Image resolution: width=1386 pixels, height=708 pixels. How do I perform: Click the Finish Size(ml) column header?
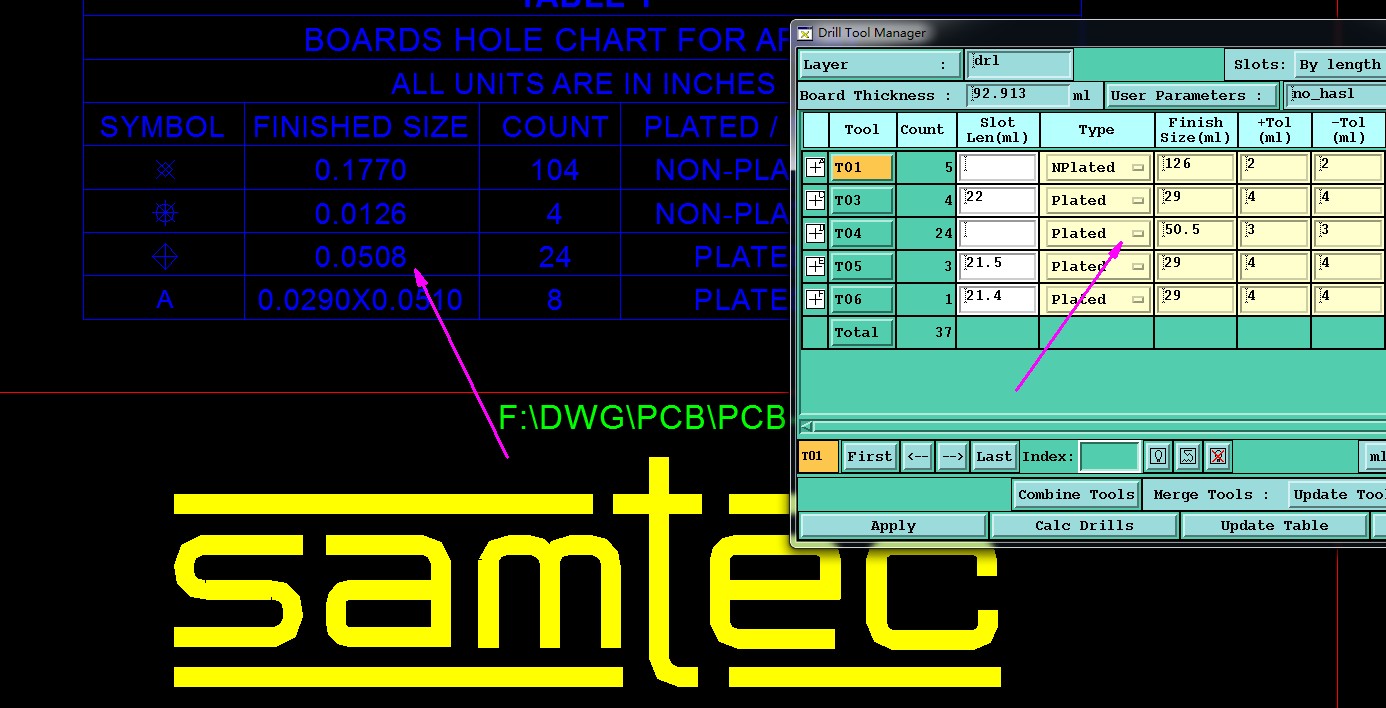(1195, 130)
